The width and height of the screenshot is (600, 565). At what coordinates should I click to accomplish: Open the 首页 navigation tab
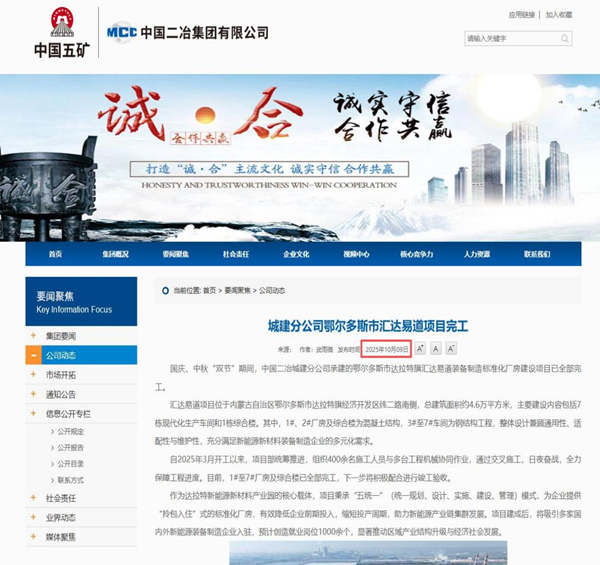click(55, 254)
